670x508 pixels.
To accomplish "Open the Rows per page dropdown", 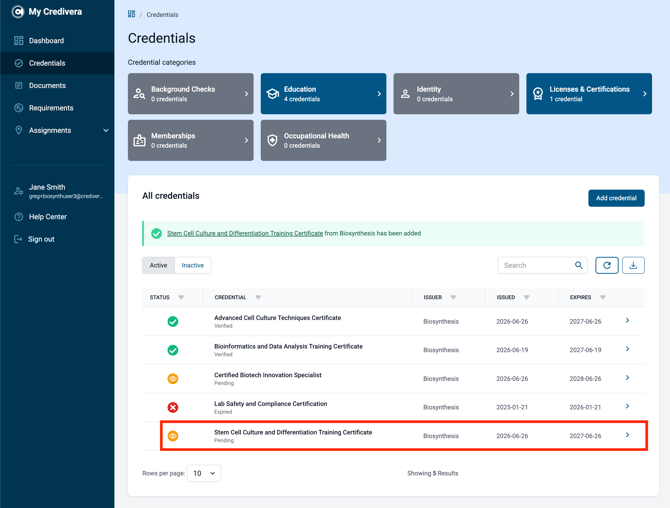I will coord(204,473).
